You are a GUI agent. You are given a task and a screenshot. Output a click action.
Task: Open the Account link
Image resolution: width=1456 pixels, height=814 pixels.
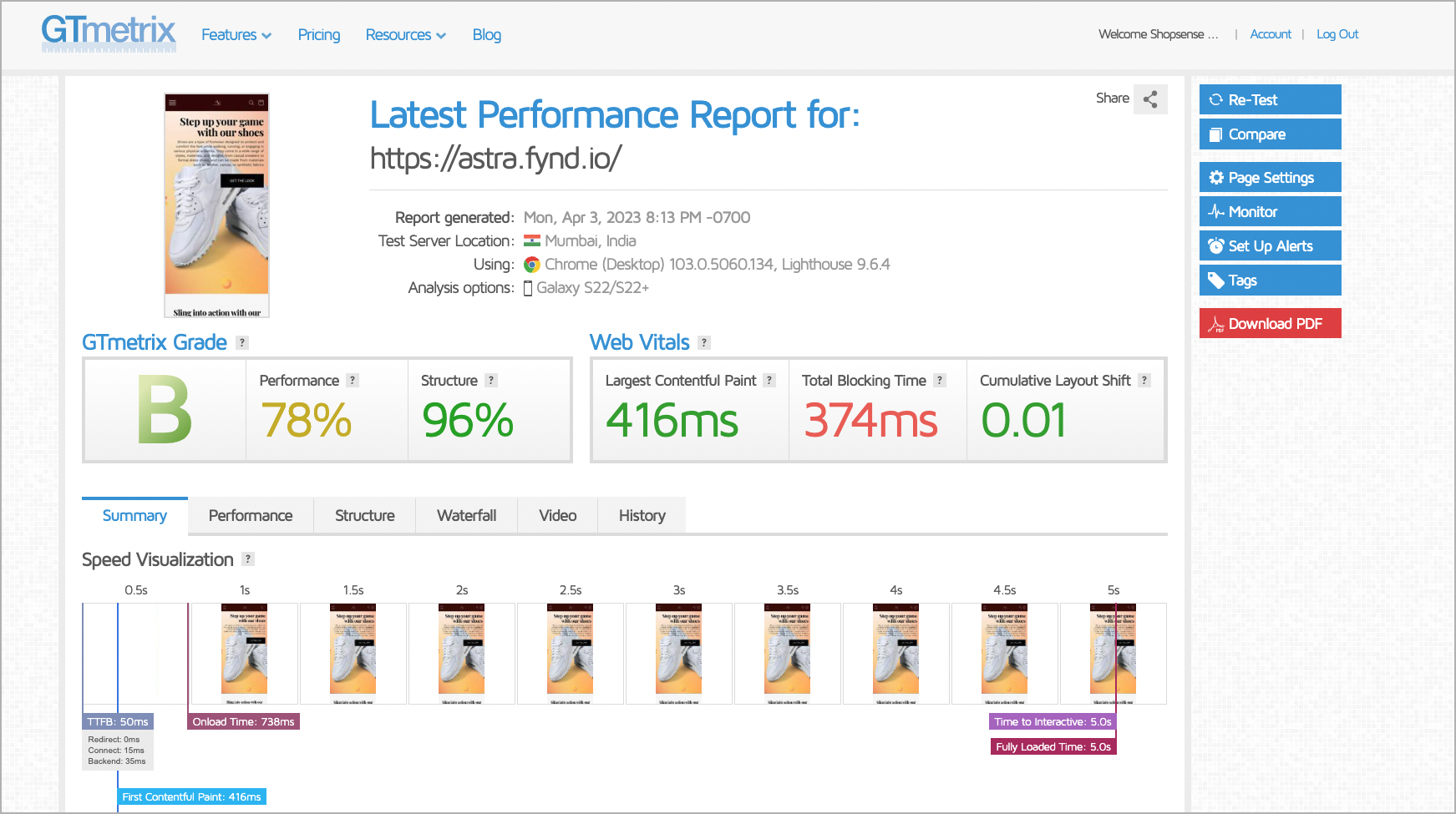coord(1271,34)
